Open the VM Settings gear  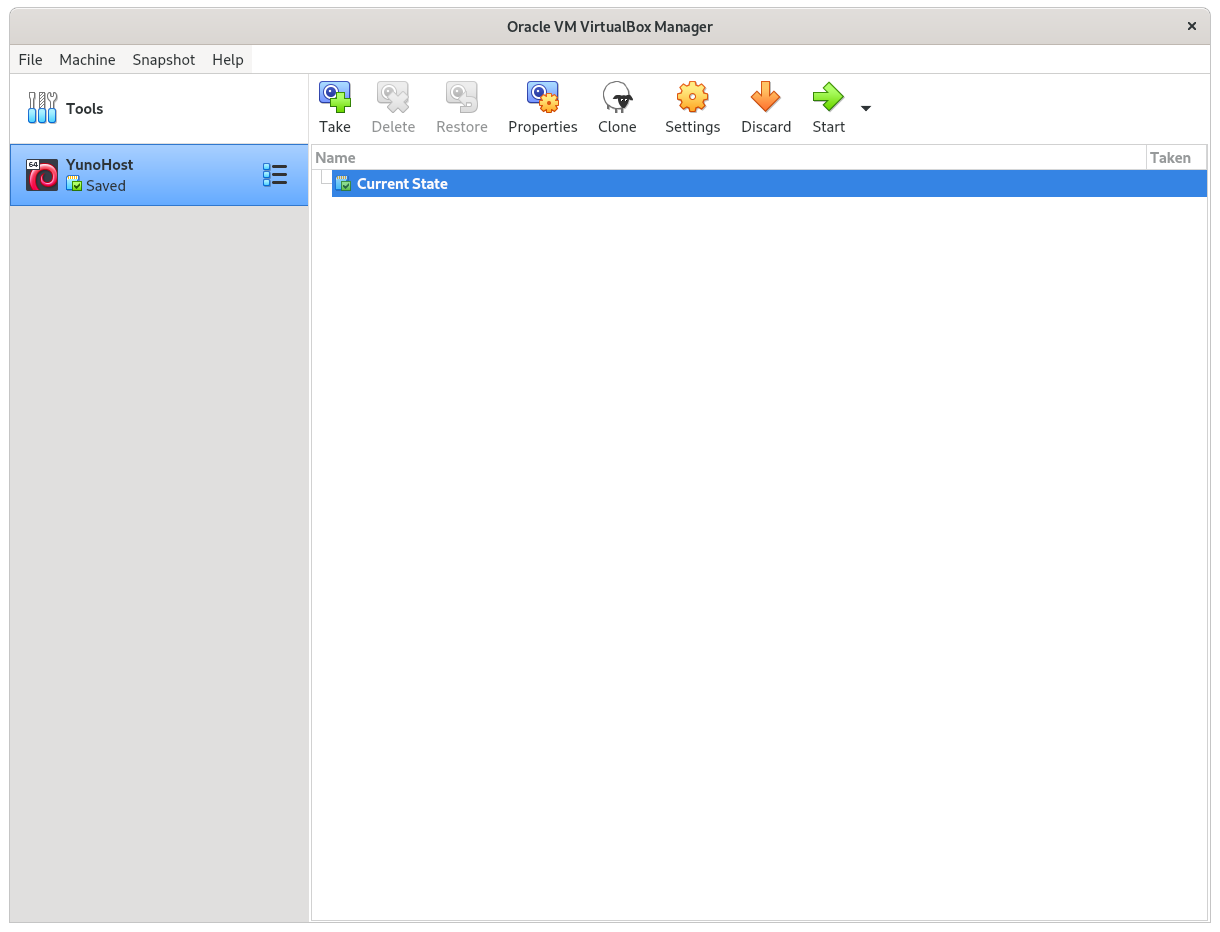click(x=692, y=98)
